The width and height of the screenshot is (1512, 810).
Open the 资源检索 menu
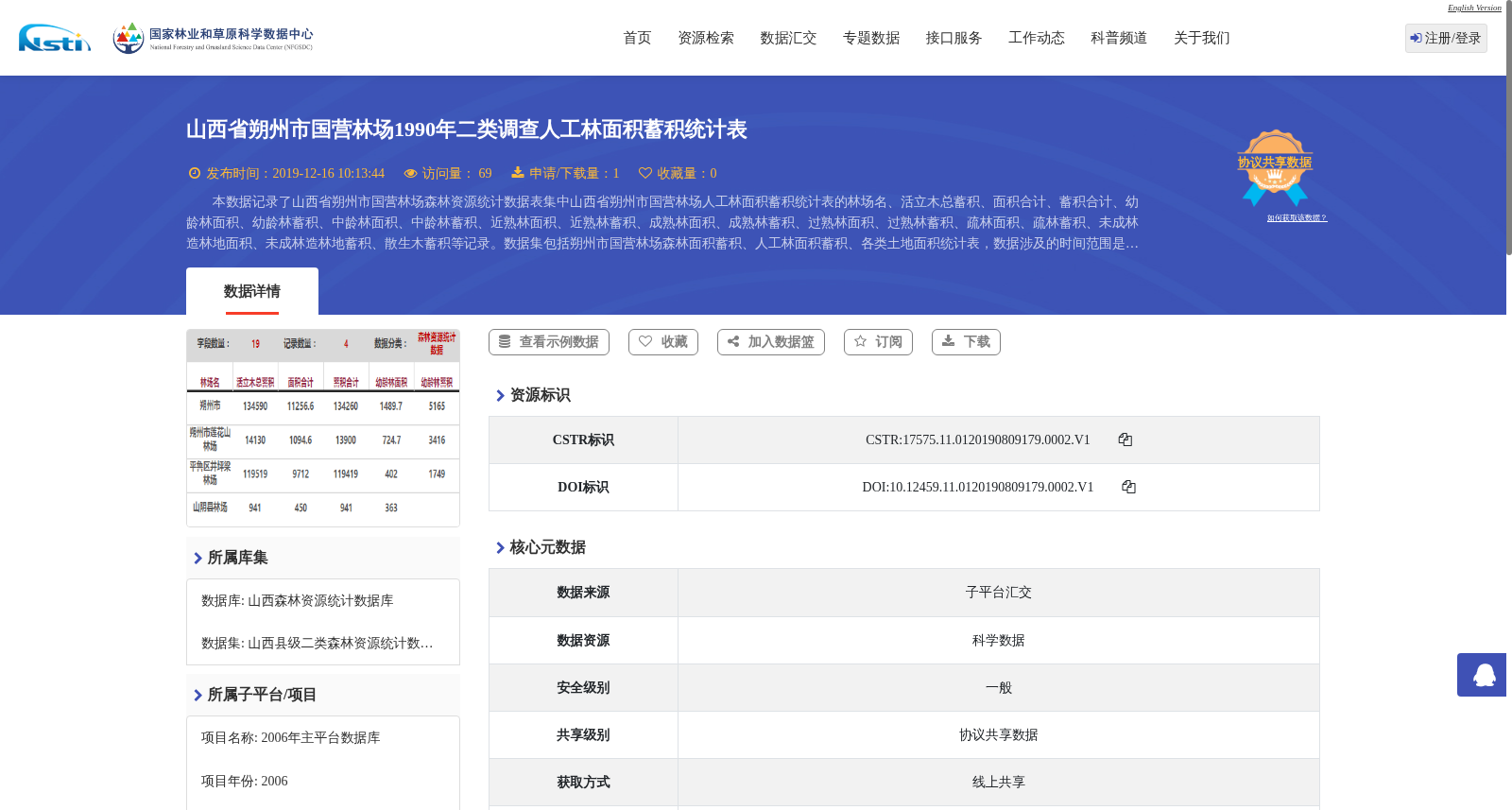coord(706,38)
